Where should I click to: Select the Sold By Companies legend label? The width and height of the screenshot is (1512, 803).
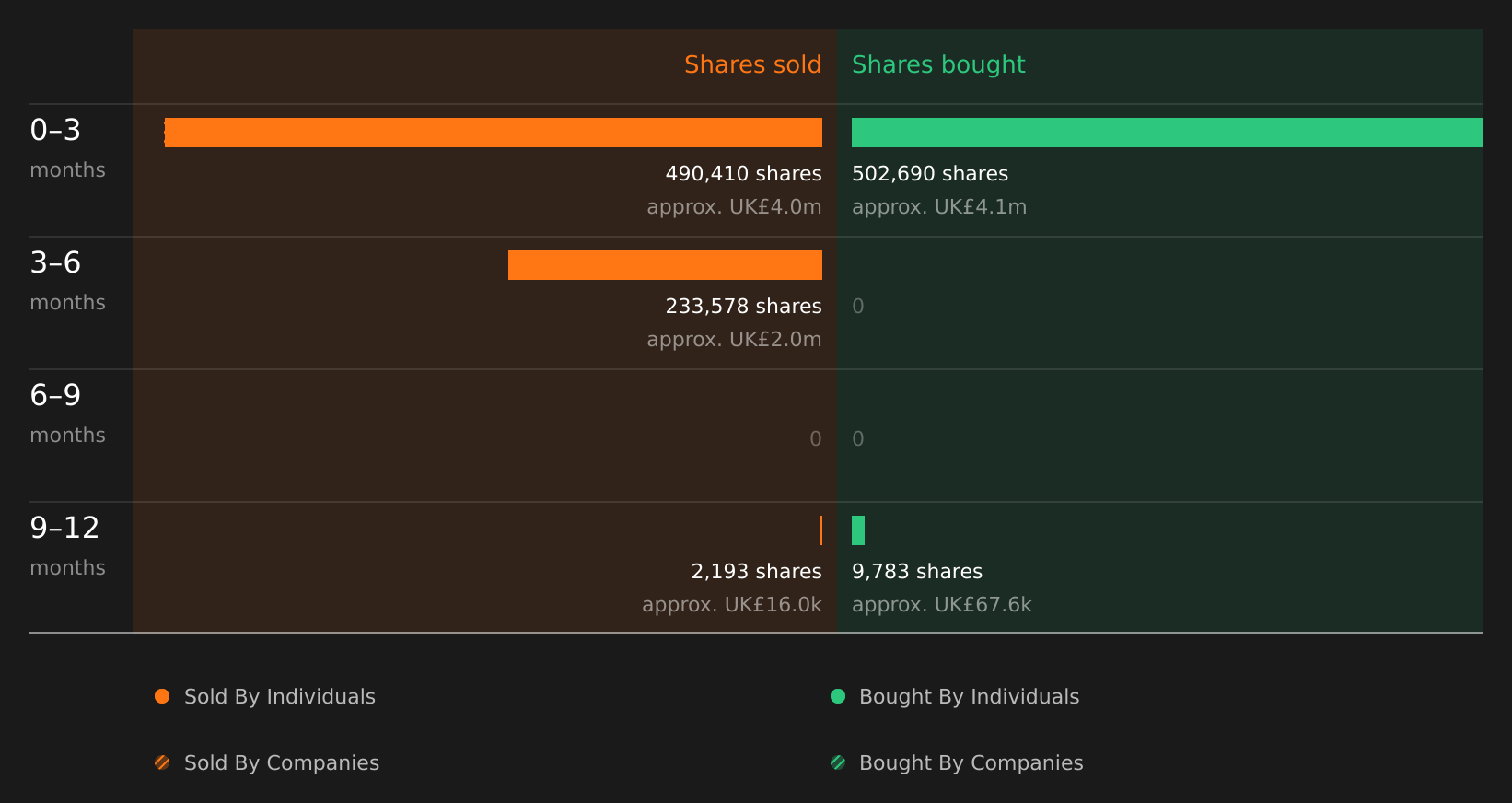coord(282,762)
